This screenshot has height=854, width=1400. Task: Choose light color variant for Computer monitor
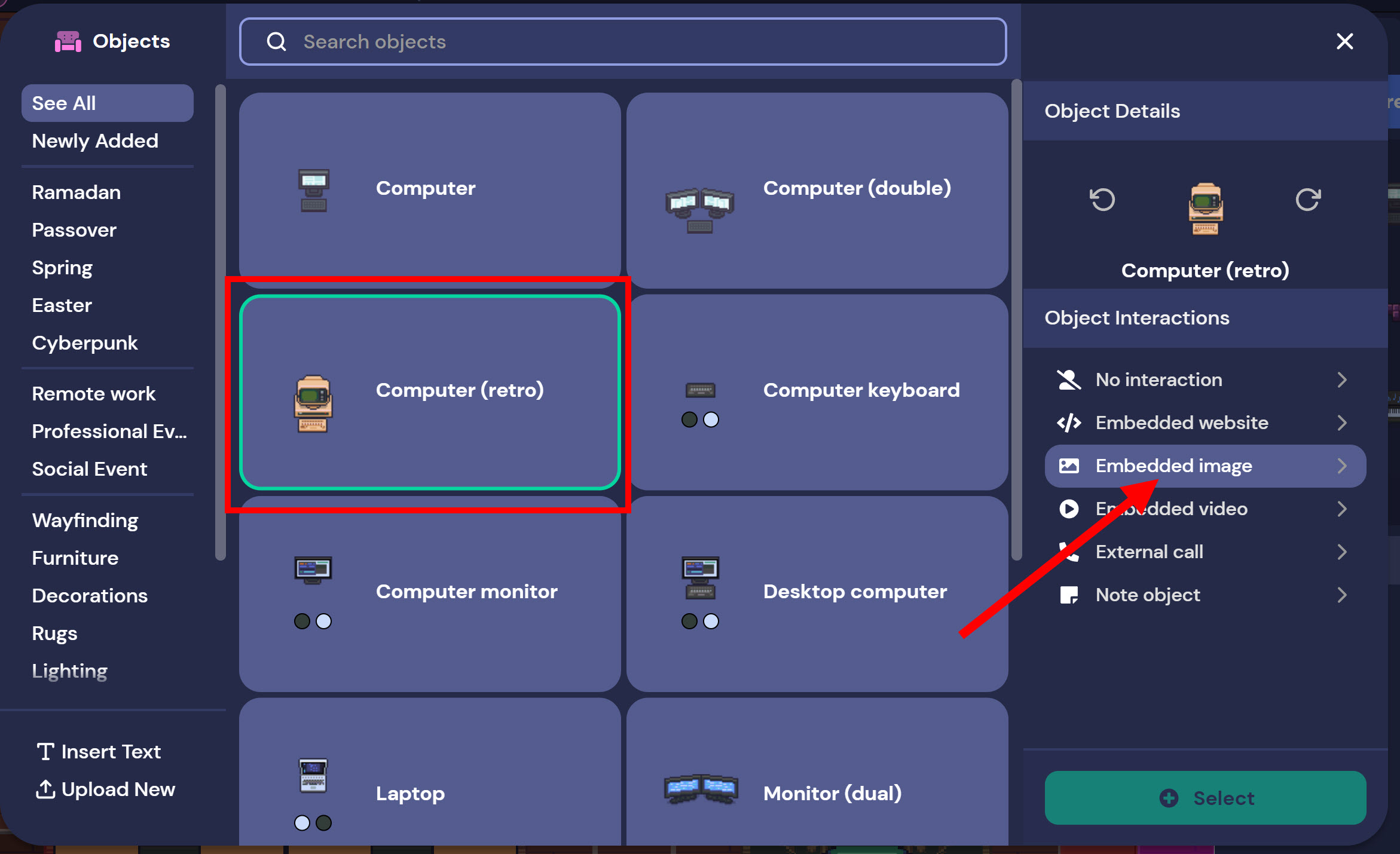click(x=323, y=622)
